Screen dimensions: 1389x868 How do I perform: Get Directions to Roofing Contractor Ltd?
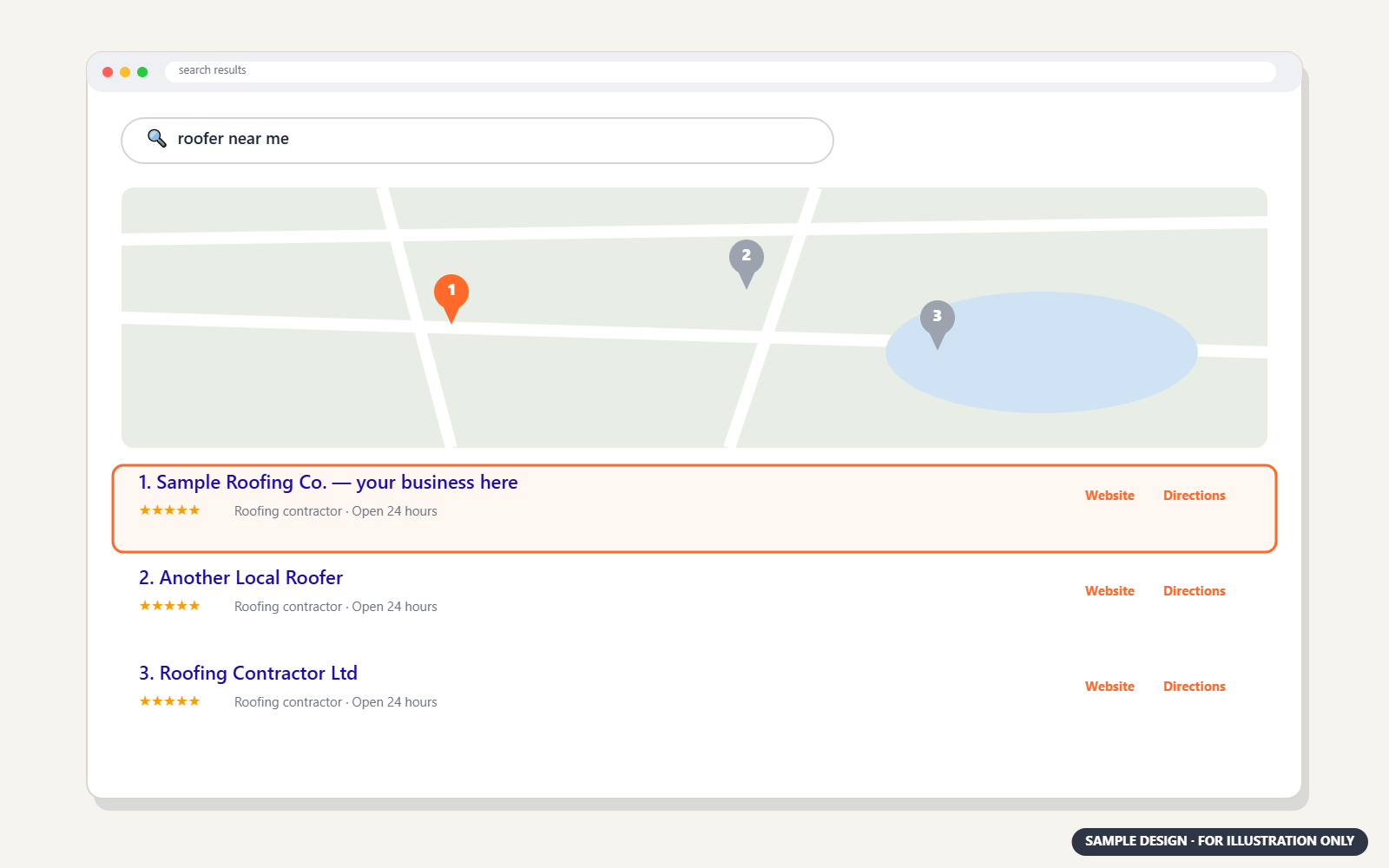click(x=1195, y=687)
